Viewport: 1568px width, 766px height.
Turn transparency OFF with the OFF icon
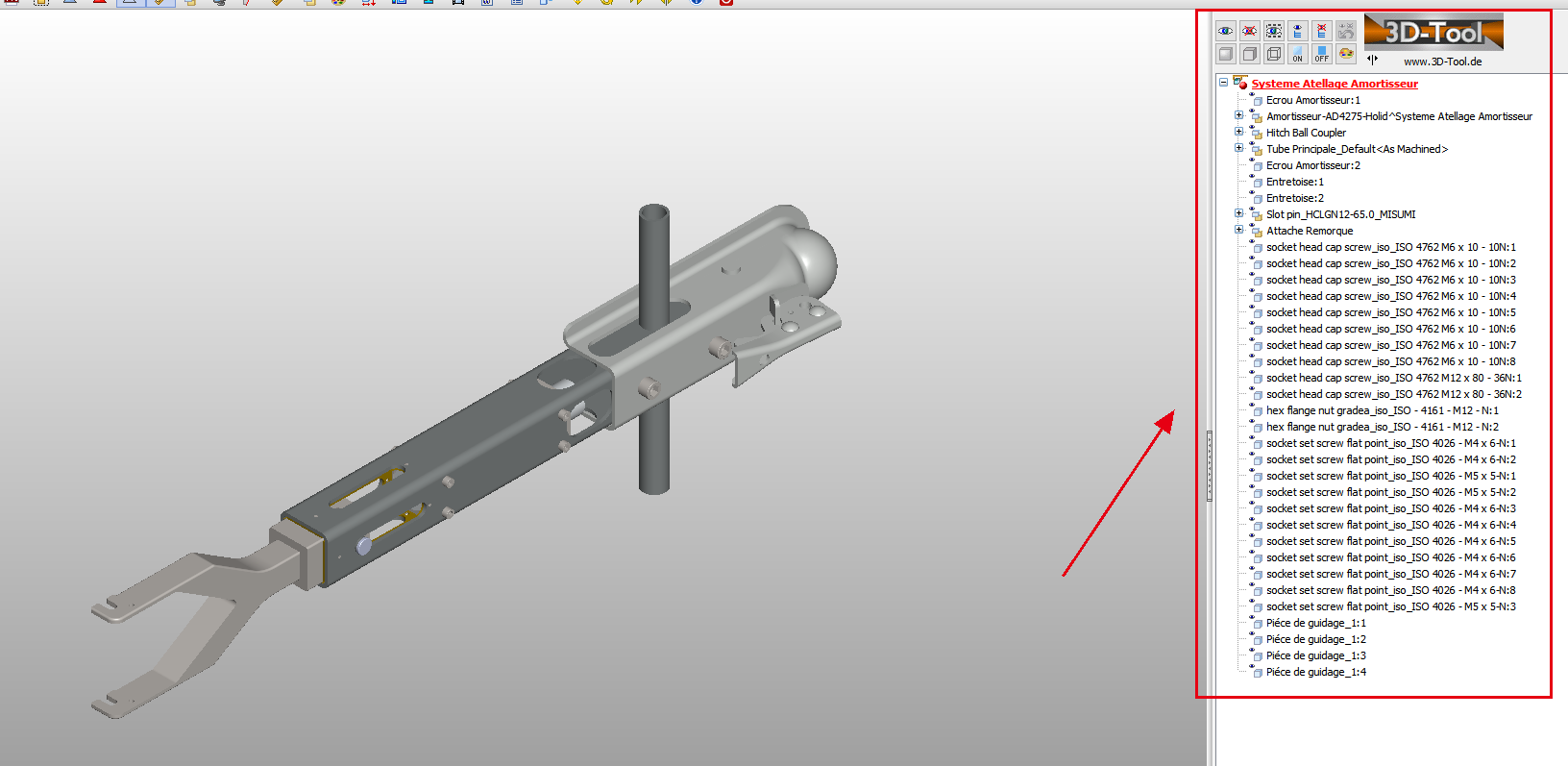click(1321, 54)
